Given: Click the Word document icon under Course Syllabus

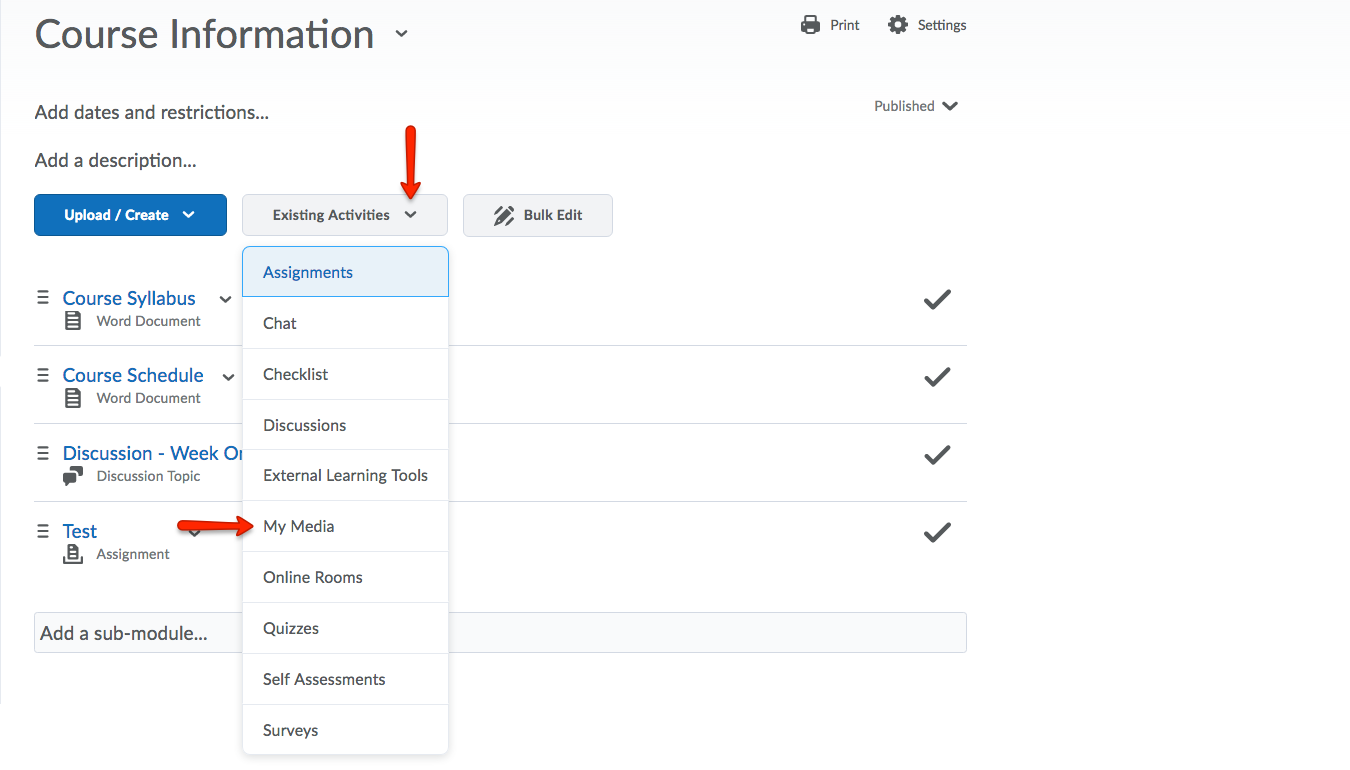Looking at the screenshot, I should click(73, 321).
